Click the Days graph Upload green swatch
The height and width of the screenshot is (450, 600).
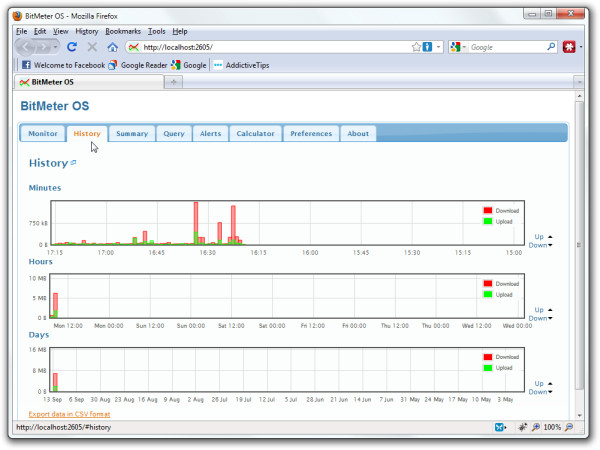488,368
